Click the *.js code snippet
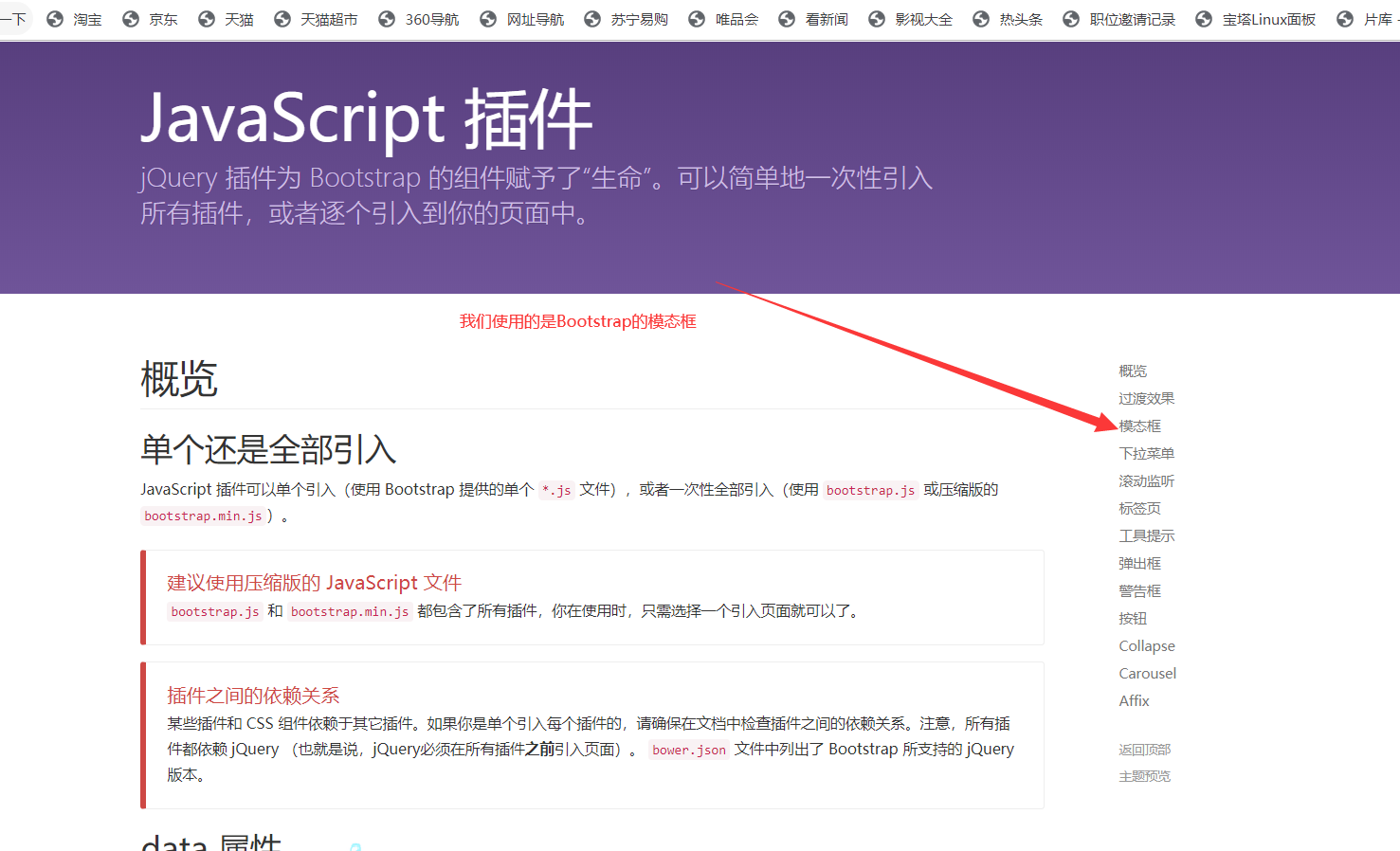 point(556,490)
